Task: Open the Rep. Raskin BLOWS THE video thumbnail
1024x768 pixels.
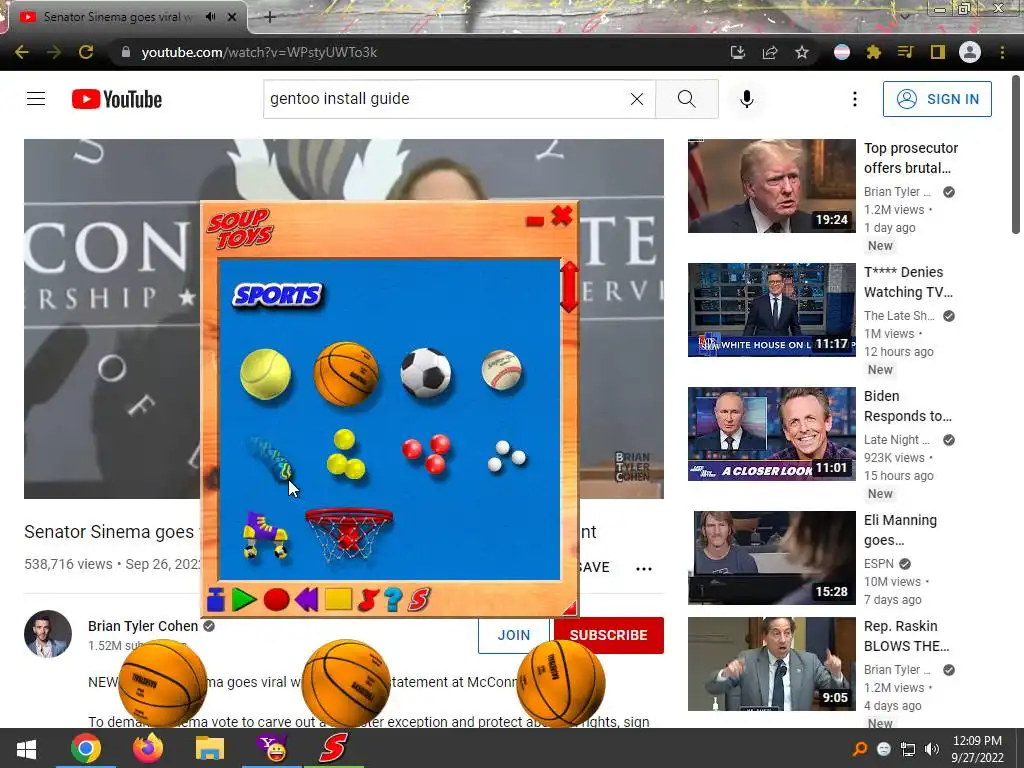Action: pos(771,664)
